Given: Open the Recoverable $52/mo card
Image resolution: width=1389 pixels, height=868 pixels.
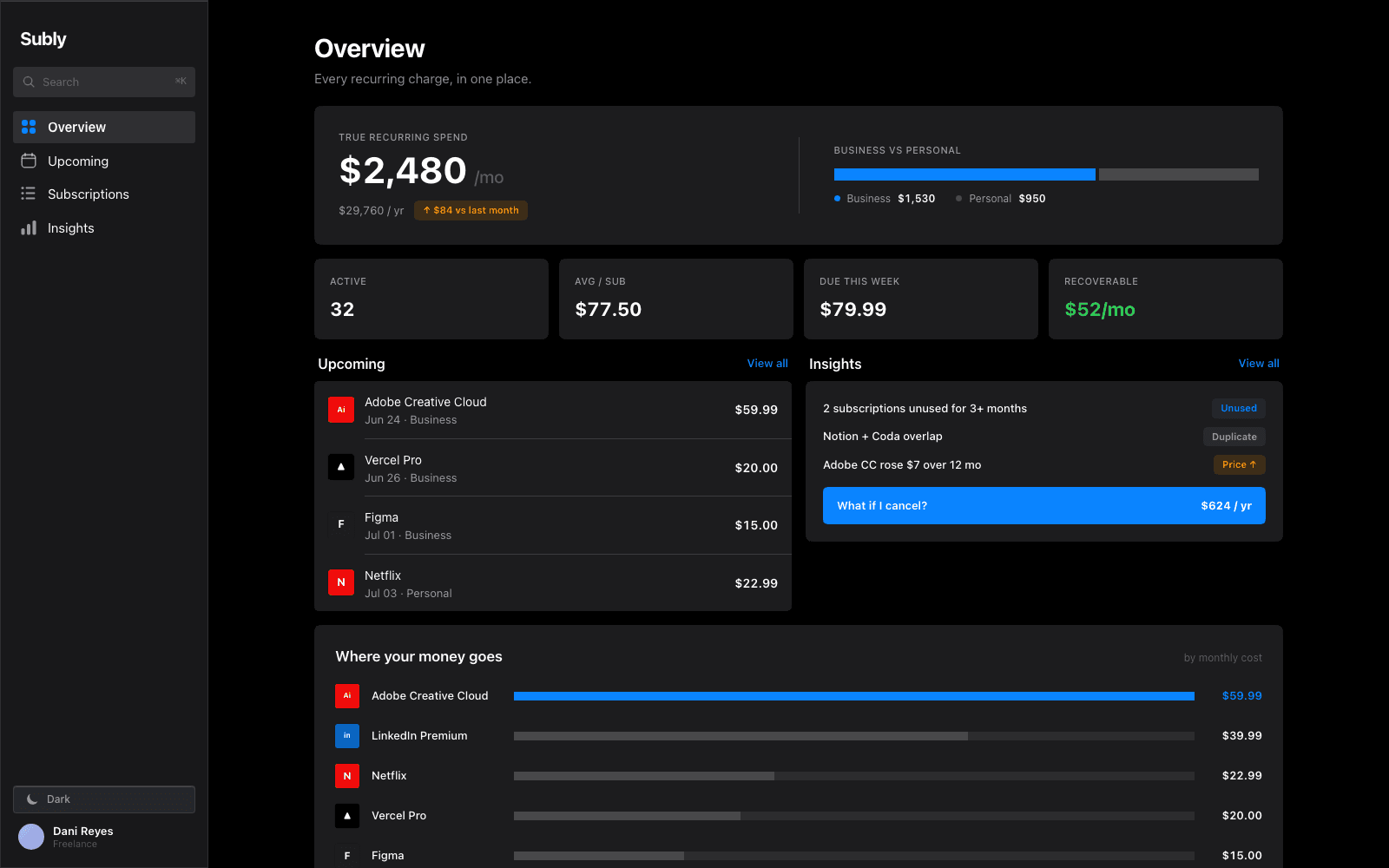Looking at the screenshot, I should point(1166,299).
